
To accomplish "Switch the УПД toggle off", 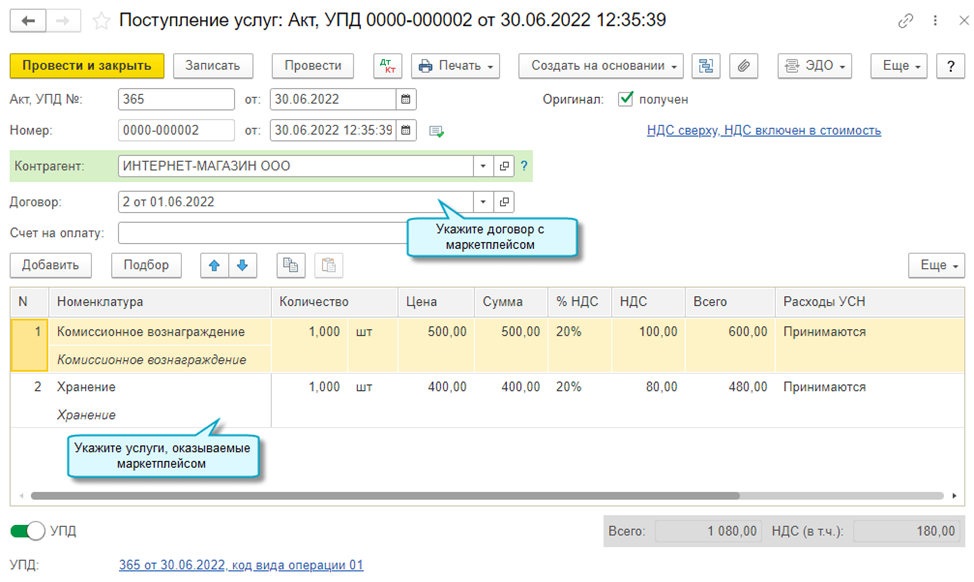I will [28, 531].
